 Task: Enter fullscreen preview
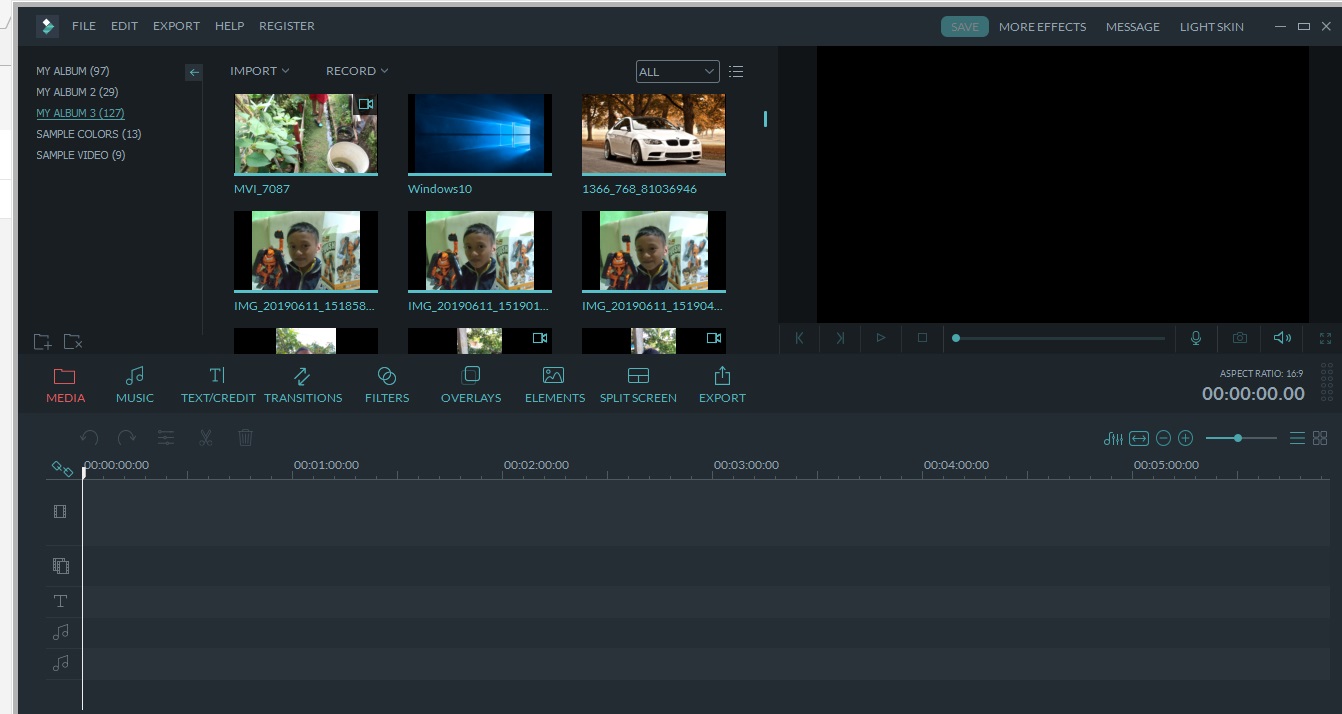[1326, 338]
